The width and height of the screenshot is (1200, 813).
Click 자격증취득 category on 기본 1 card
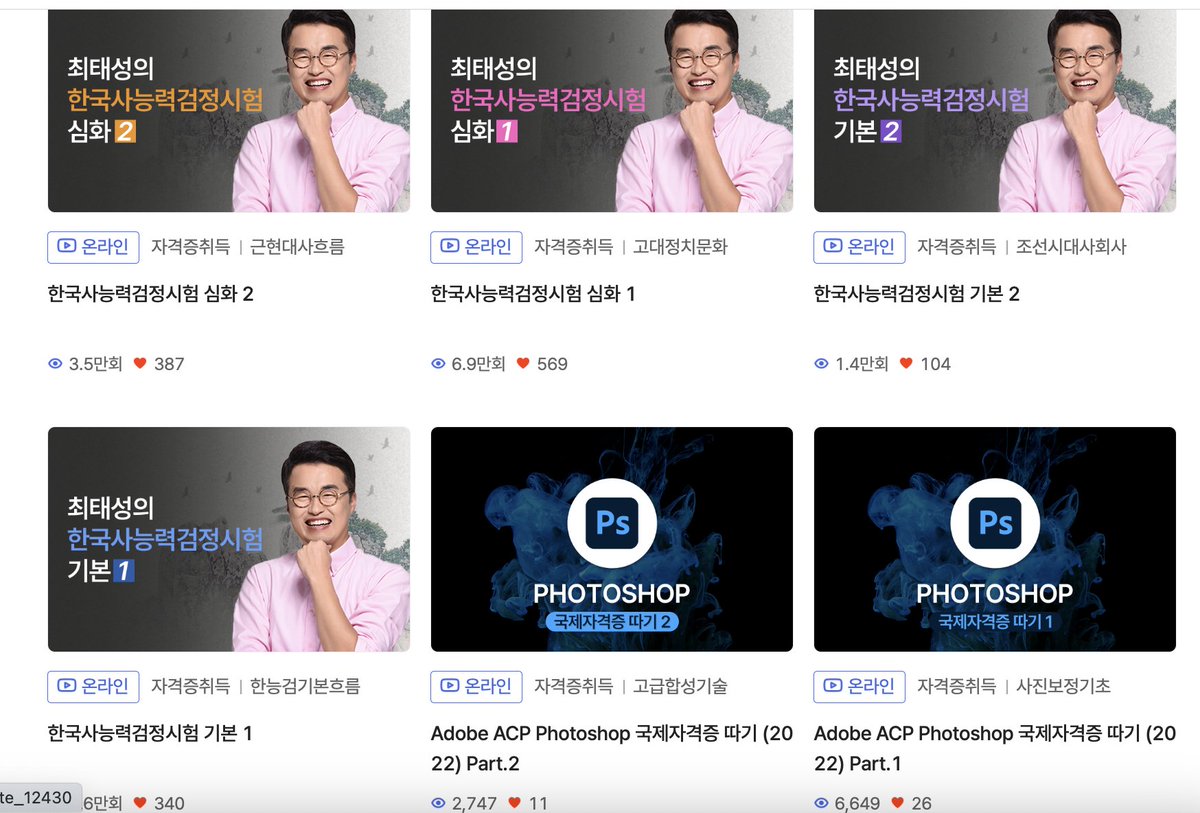190,686
